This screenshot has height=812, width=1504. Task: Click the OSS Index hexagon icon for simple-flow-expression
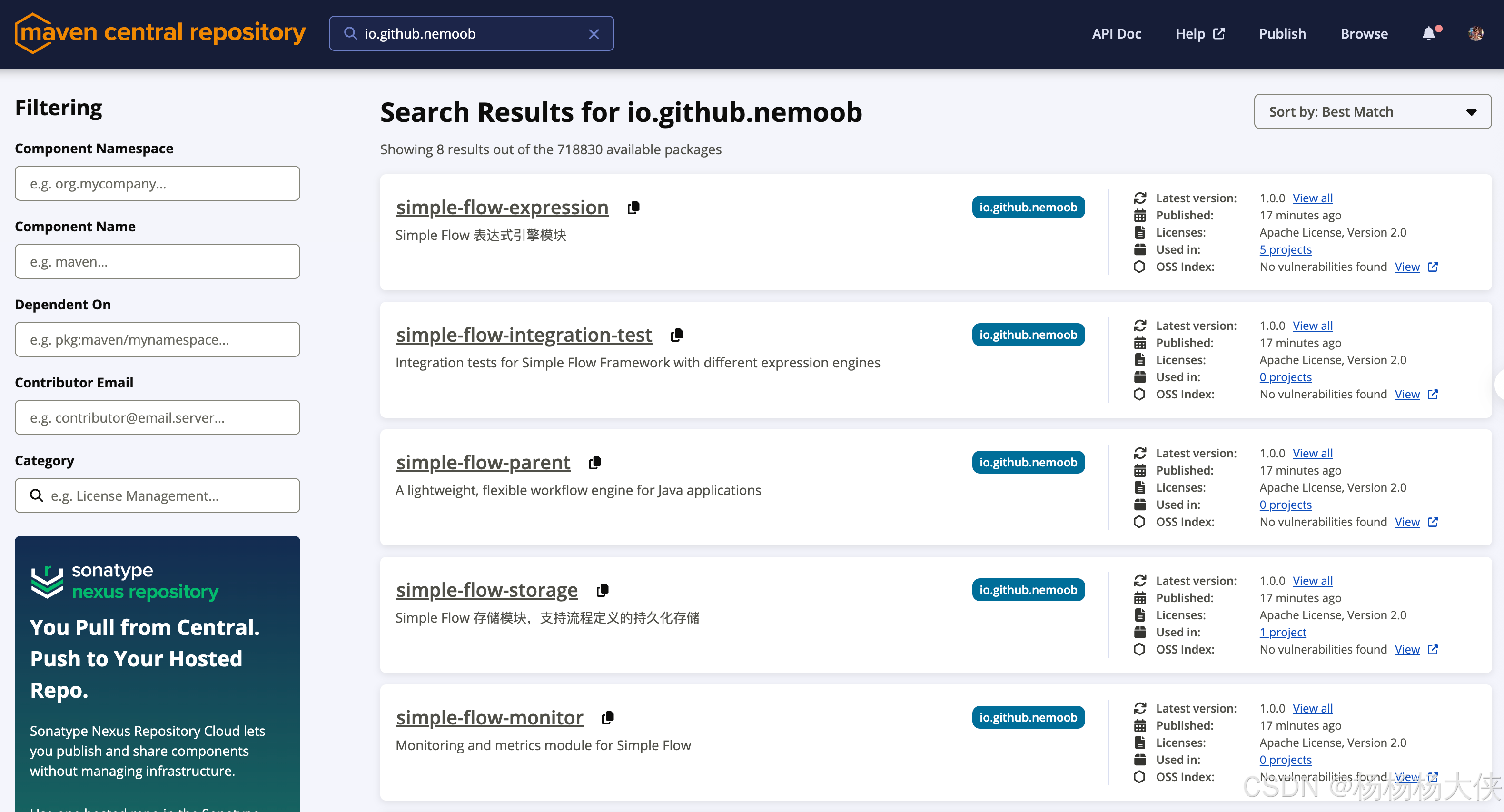1140,267
